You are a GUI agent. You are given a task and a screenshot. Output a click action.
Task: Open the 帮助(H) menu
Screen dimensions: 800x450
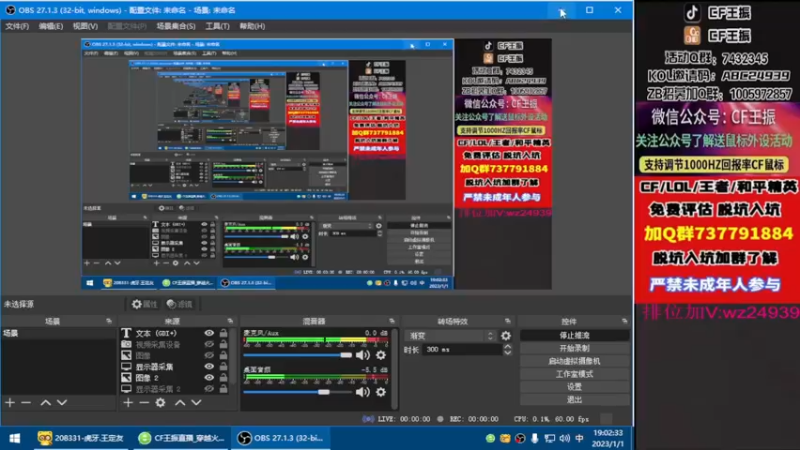[x=252, y=26]
